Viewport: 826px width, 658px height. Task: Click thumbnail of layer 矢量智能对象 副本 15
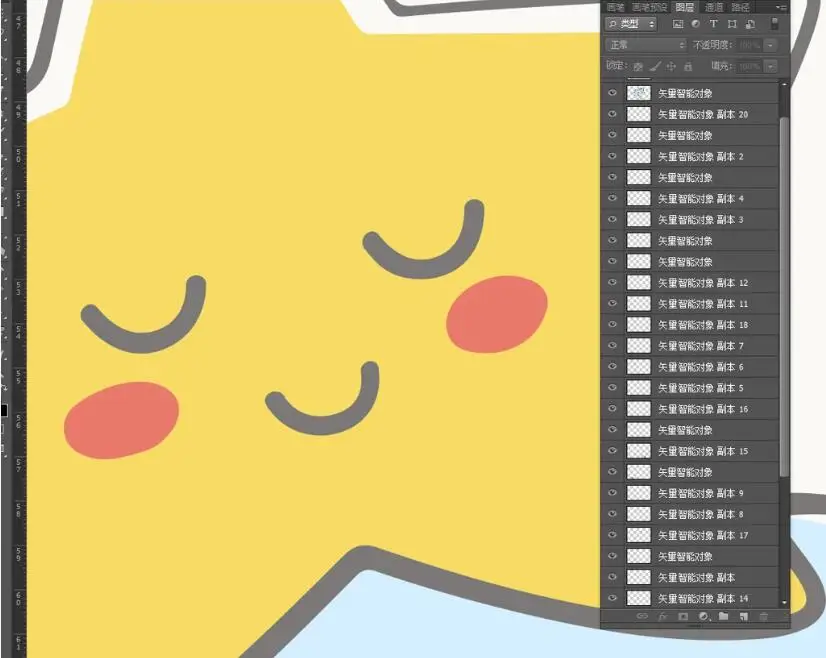(638, 451)
